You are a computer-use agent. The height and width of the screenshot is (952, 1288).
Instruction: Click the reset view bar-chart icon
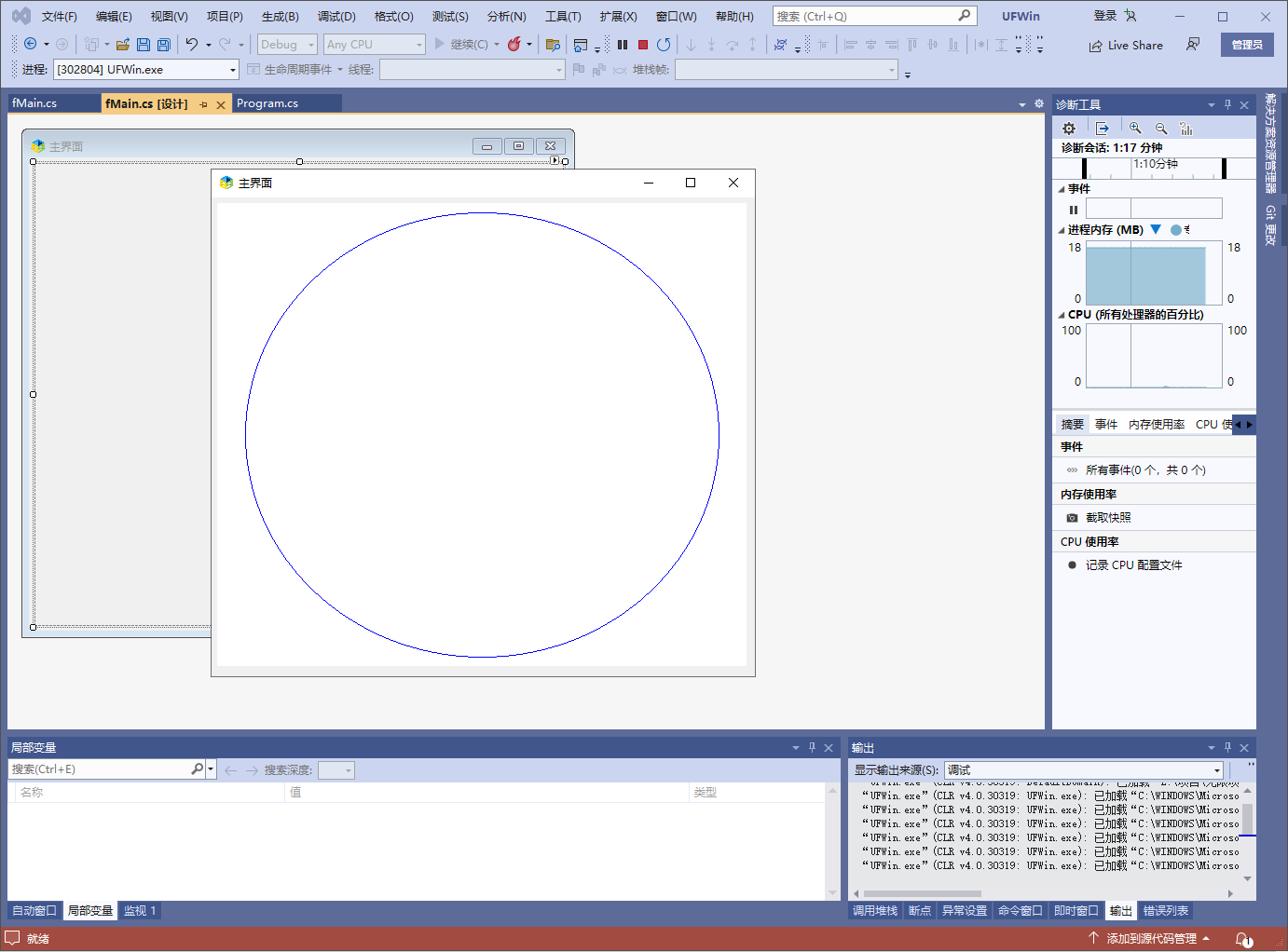coord(1186,129)
